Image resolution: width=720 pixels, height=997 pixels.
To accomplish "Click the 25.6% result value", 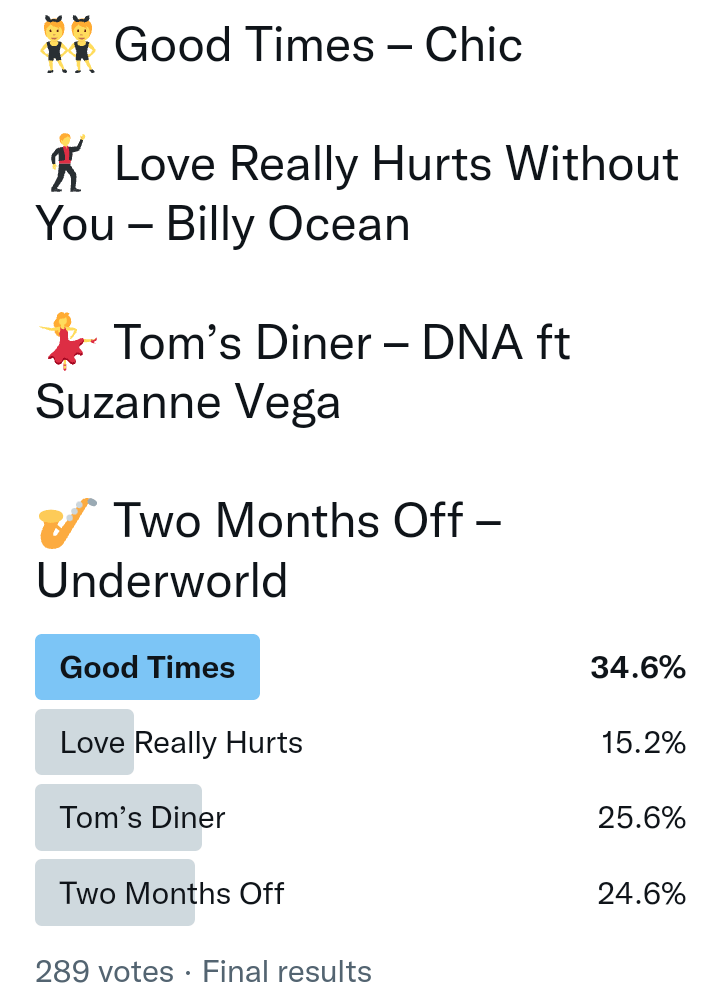I will coord(642,817).
